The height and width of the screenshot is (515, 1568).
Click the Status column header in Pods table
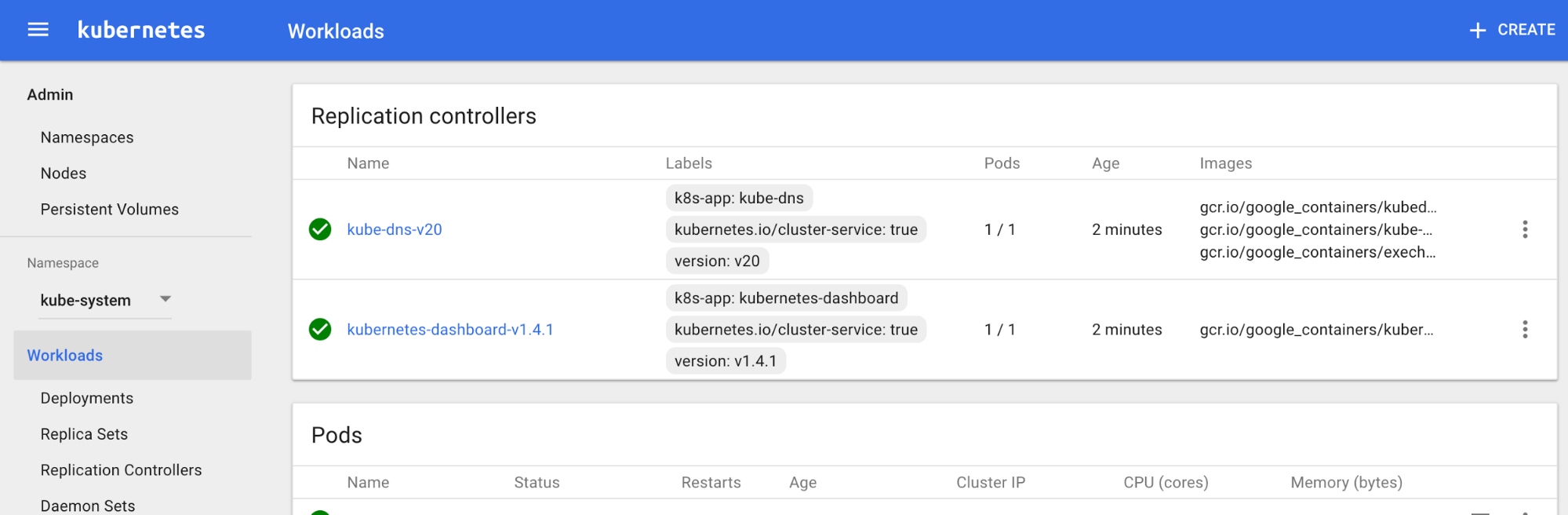(537, 482)
